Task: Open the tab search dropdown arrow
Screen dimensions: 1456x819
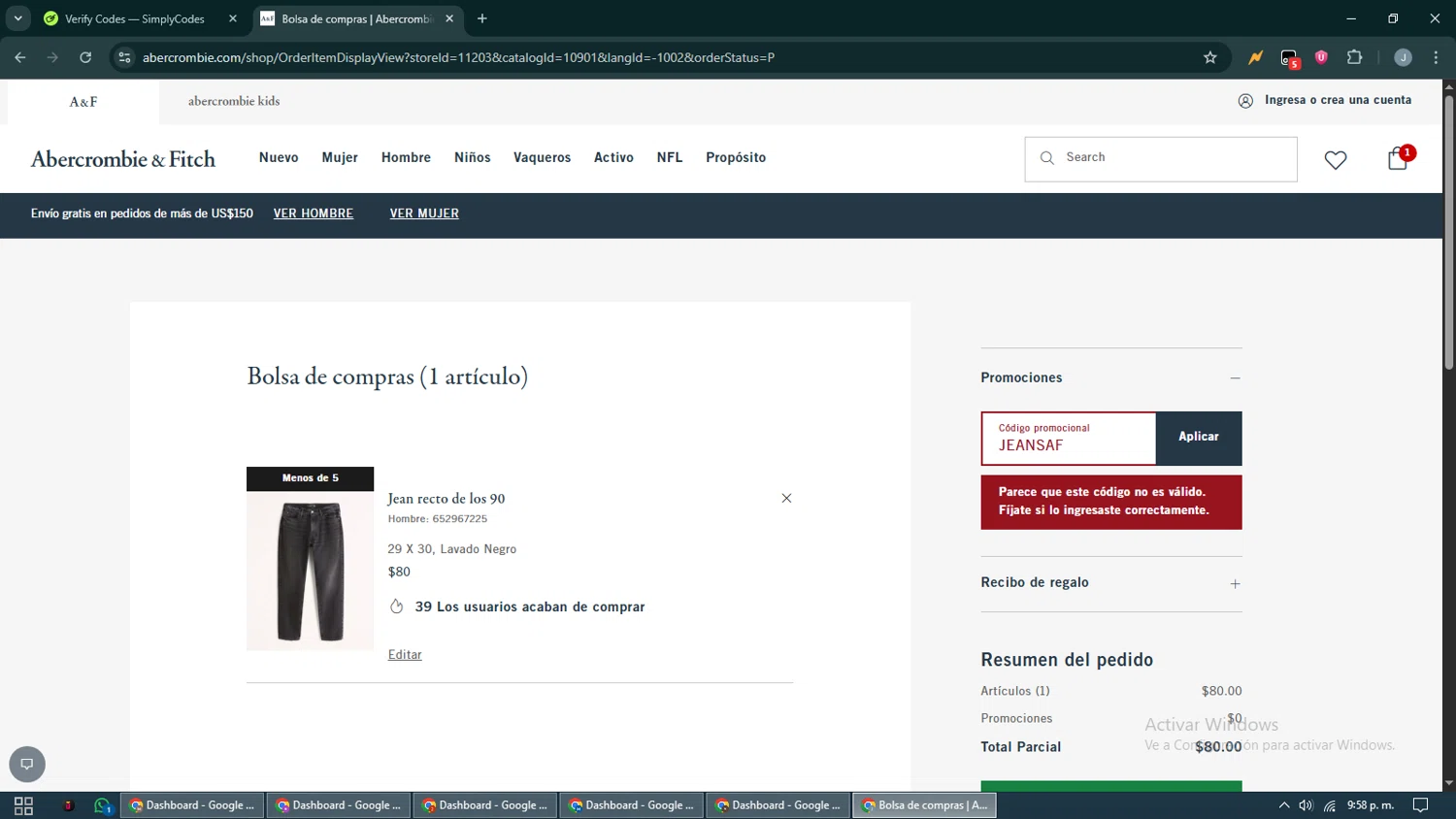Action: 17,18
